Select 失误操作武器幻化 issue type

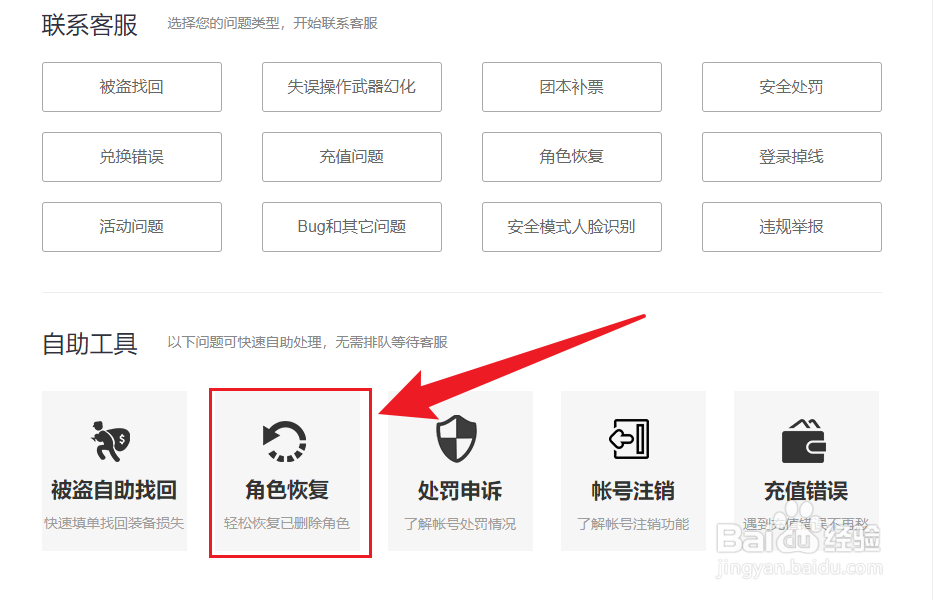352,87
